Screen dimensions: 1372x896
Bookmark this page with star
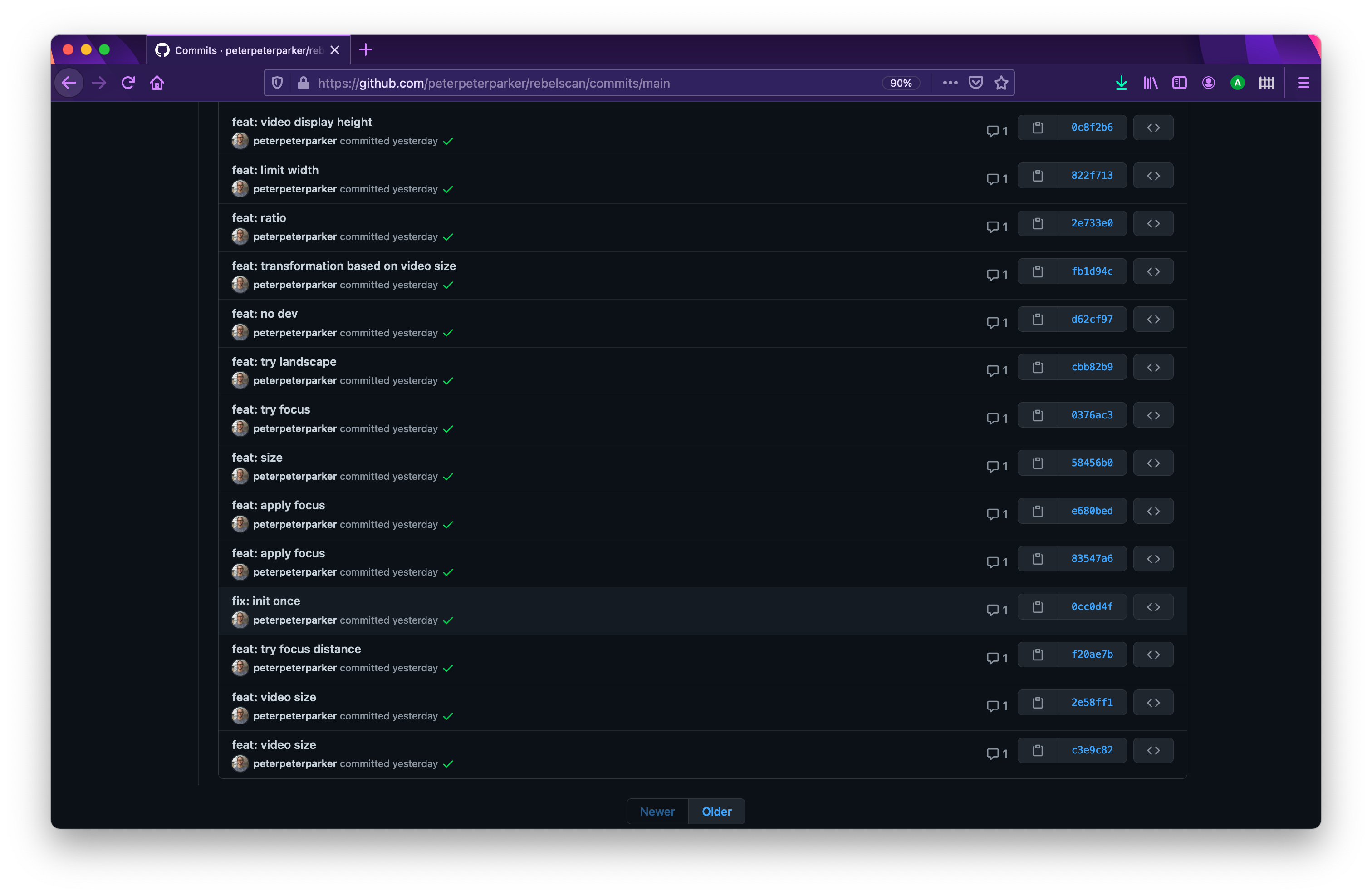[1001, 83]
